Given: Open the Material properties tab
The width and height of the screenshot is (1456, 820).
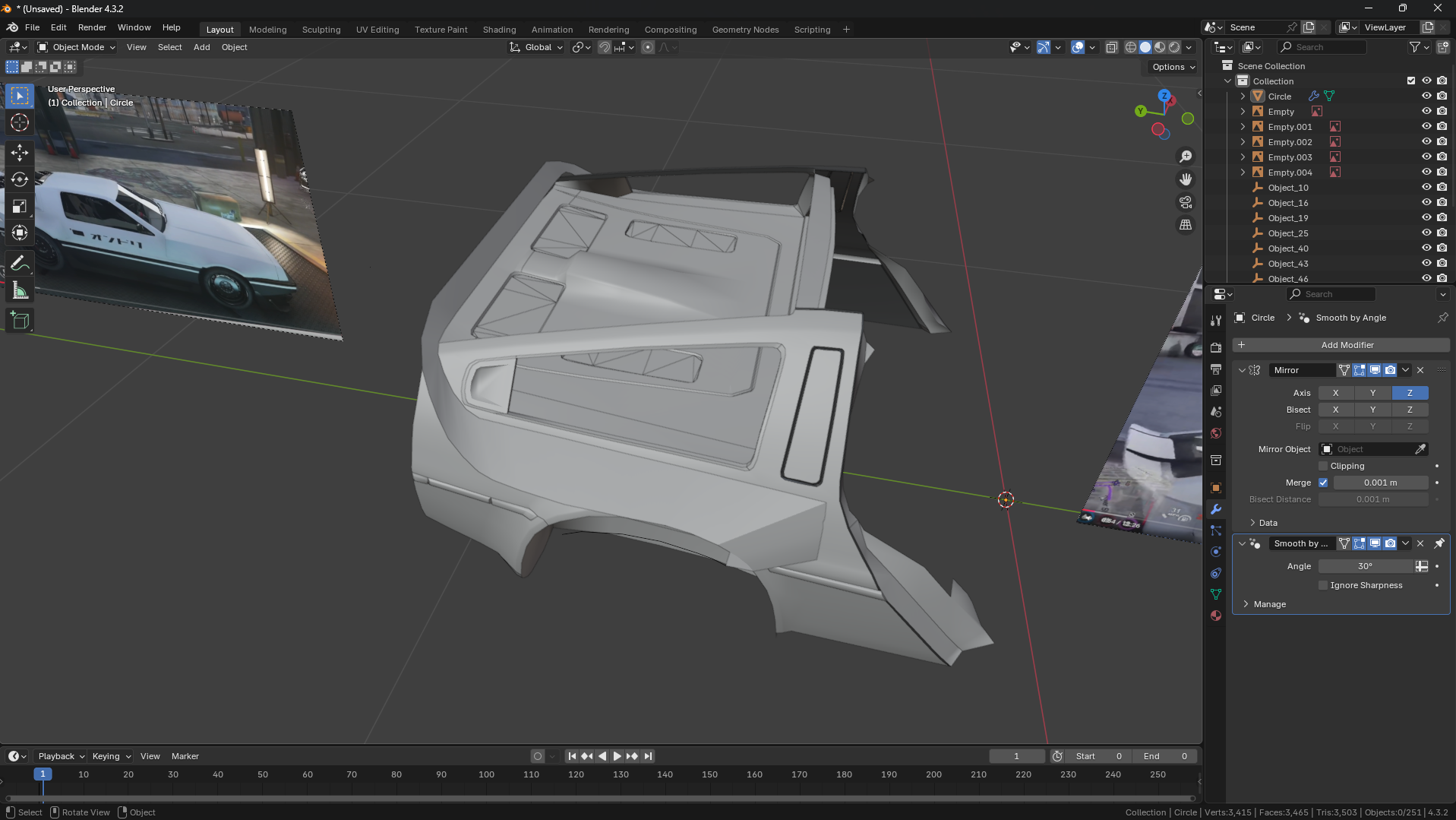Looking at the screenshot, I should pyautogui.click(x=1216, y=616).
